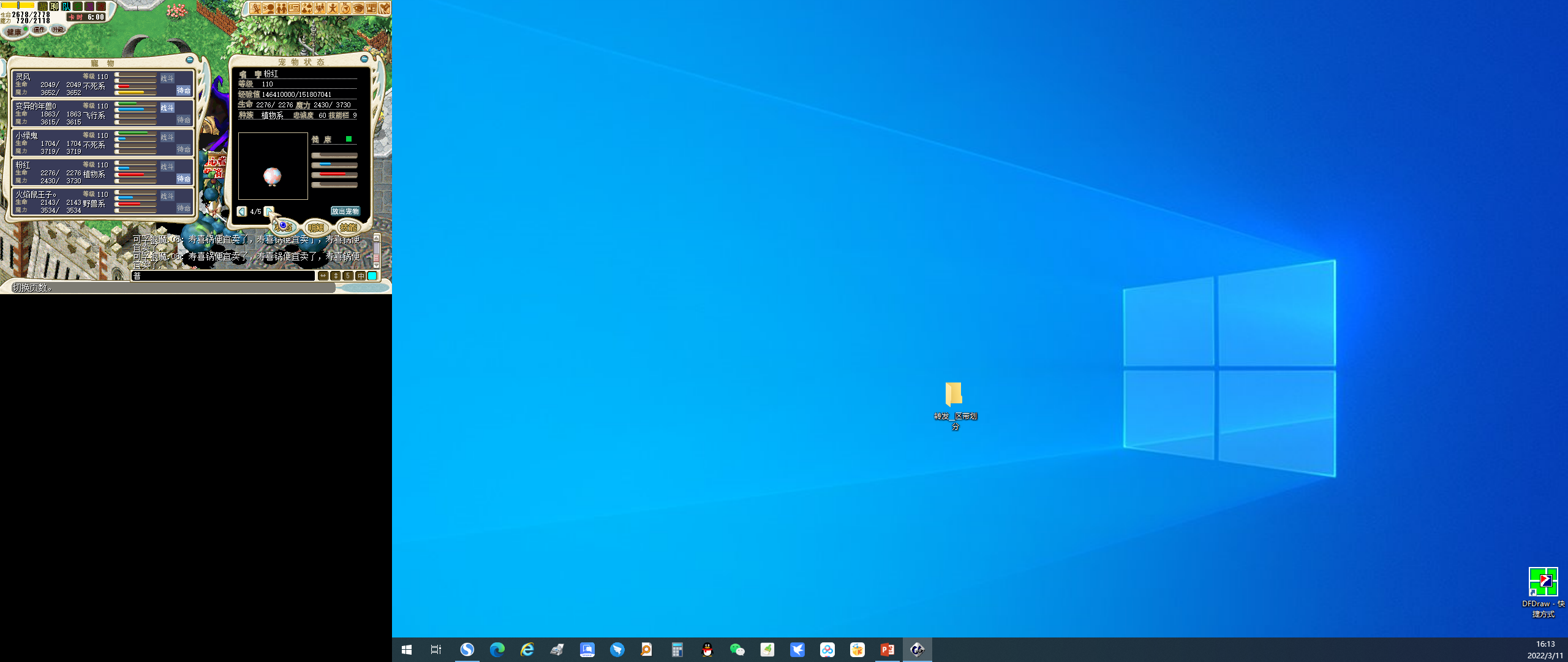Switch to the 狀態 status tab

pyautogui.click(x=283, y=227)
